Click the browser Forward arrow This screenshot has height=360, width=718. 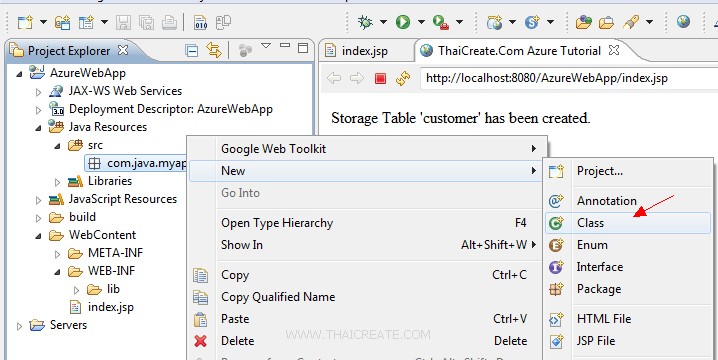pyautogui.click(x=357, y=78)
